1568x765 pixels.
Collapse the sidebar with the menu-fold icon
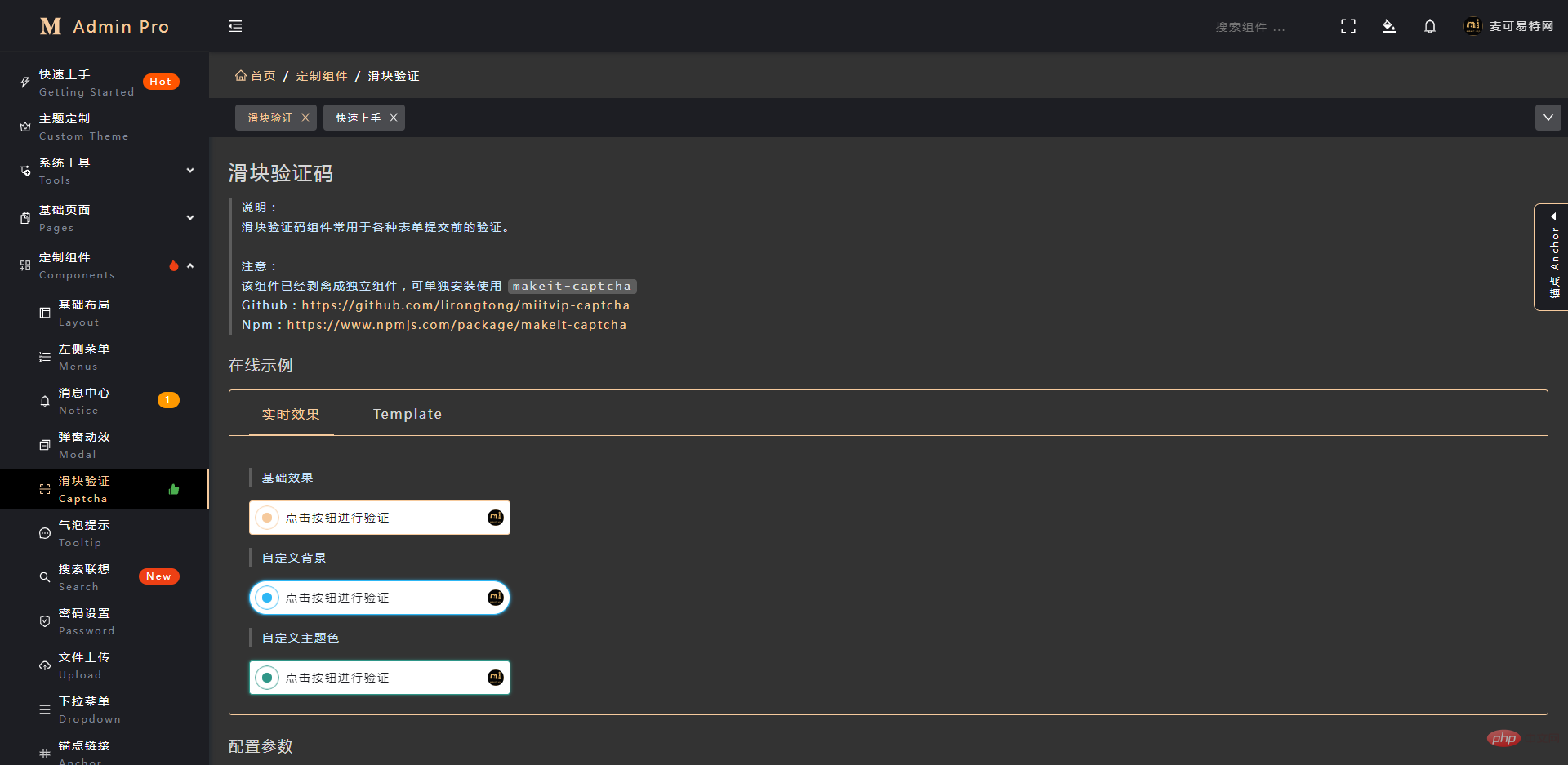(x=235, y=26)
